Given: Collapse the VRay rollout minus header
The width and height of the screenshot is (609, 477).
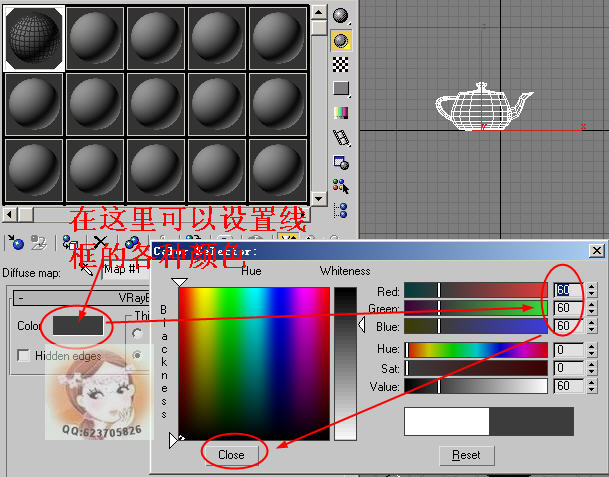Looking at the screenshot, I should tap(20, 297).
